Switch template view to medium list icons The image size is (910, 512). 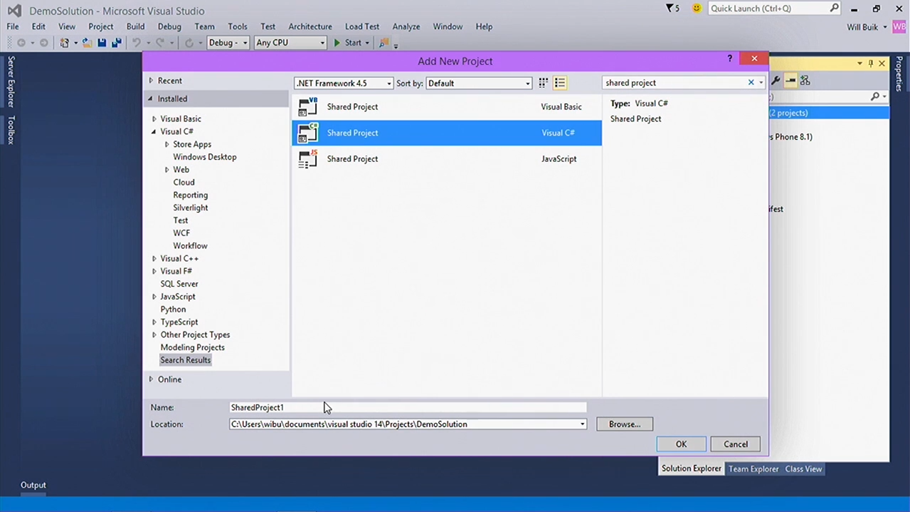click(x=560, y=83)
